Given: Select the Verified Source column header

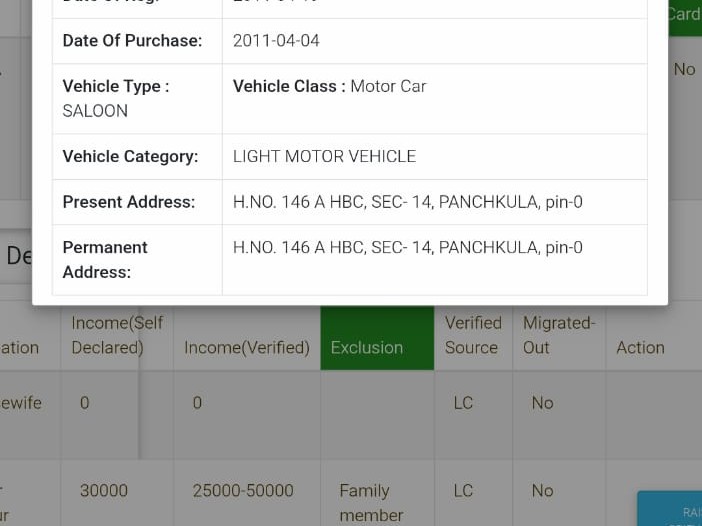Looking at the screenshot, I should pos(472,335).
